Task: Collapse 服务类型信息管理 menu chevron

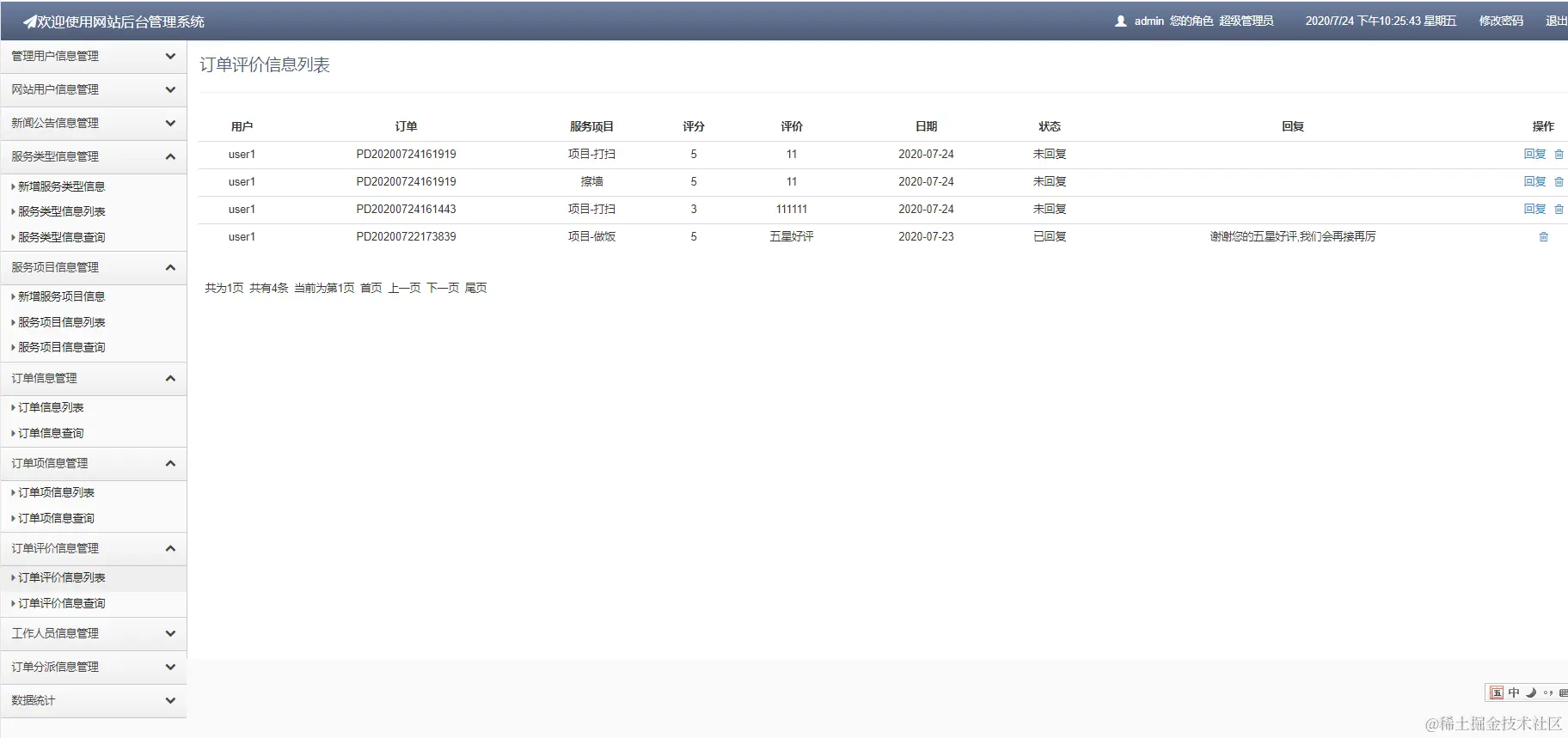Action: point(170,156)
